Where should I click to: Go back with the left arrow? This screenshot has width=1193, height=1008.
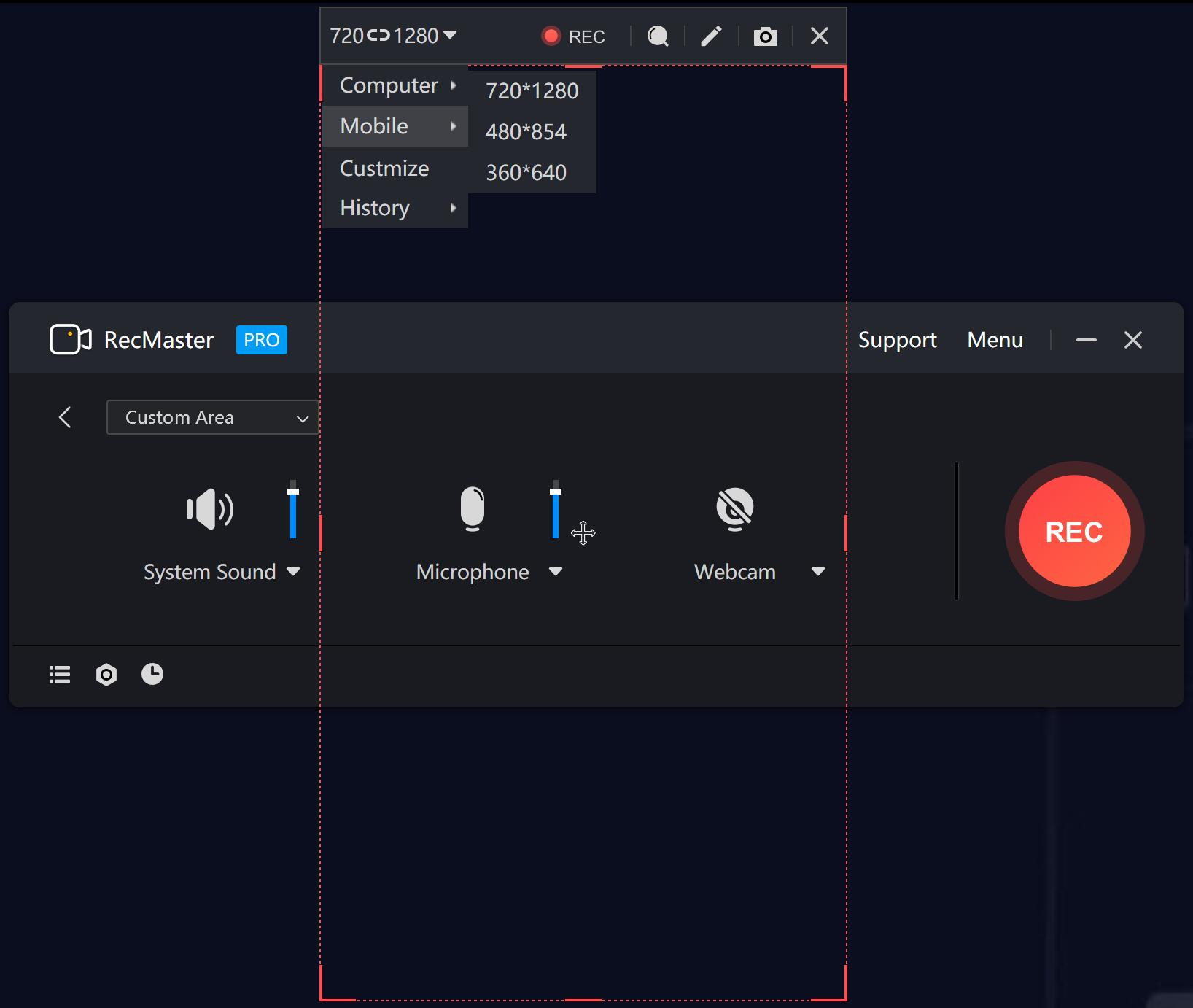point(65,417)
